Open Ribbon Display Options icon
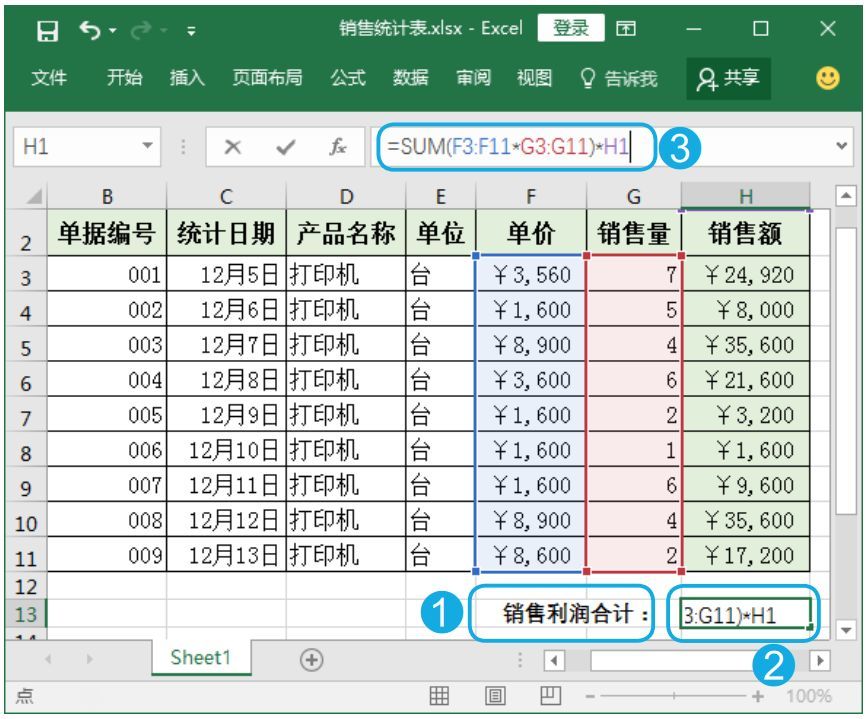867x719 pixels. point(626,28)
